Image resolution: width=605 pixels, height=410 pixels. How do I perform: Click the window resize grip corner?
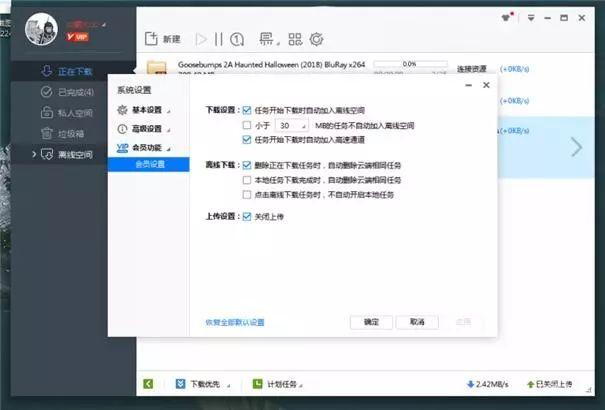coord(589,390)
